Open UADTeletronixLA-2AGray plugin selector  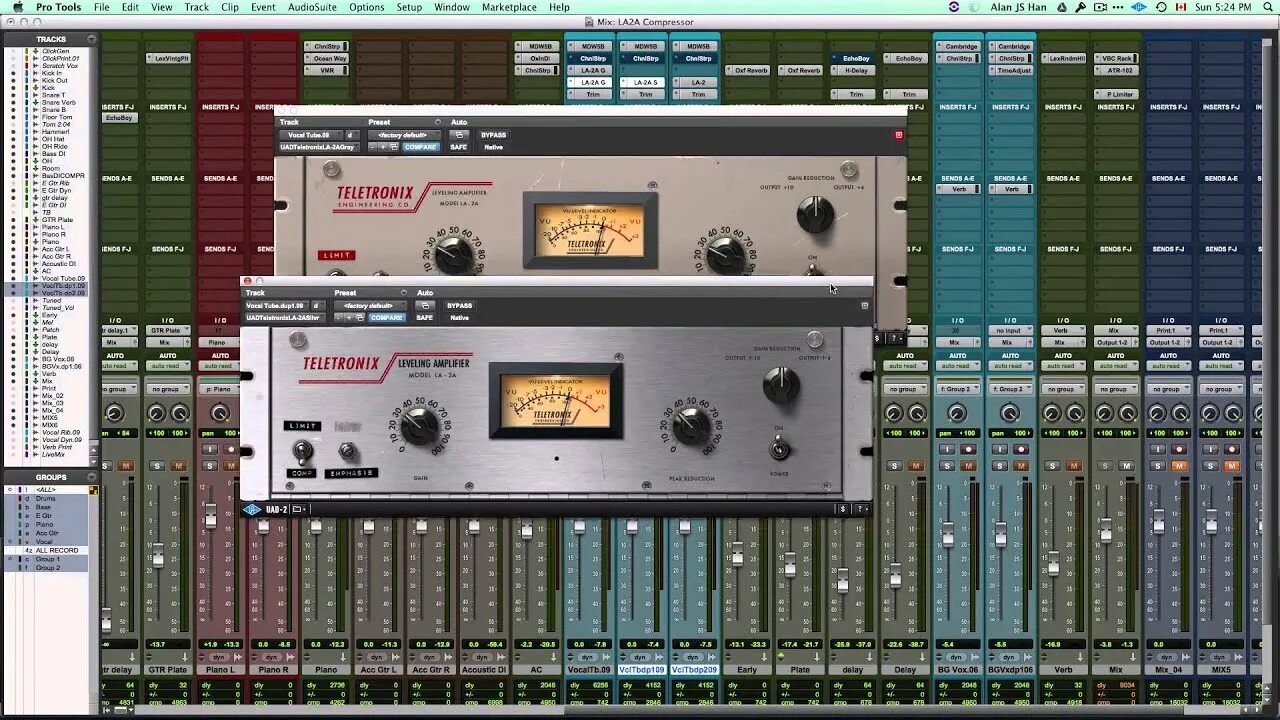point(318,147)
